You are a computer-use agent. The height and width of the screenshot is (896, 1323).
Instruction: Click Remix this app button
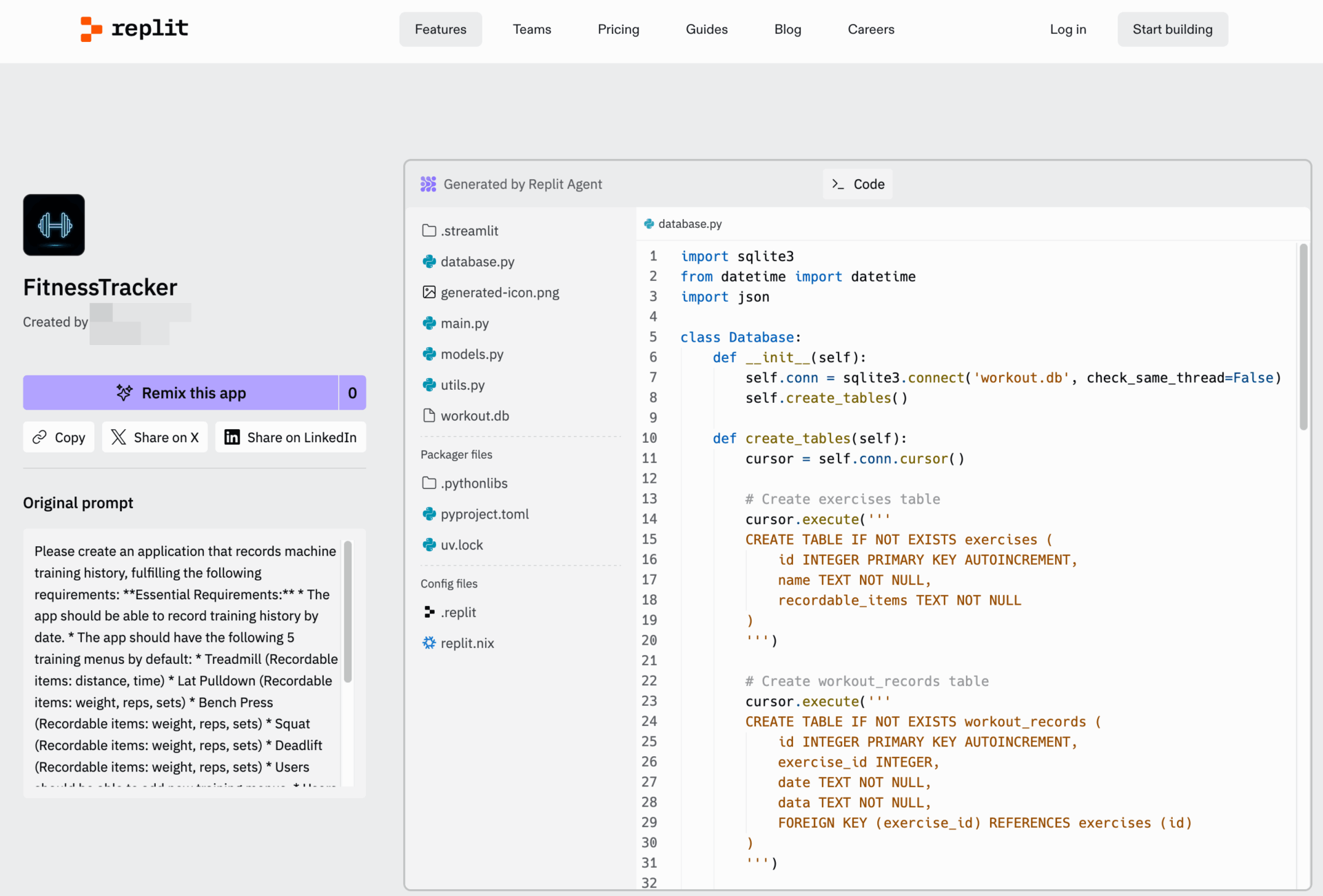pos(181,393)
